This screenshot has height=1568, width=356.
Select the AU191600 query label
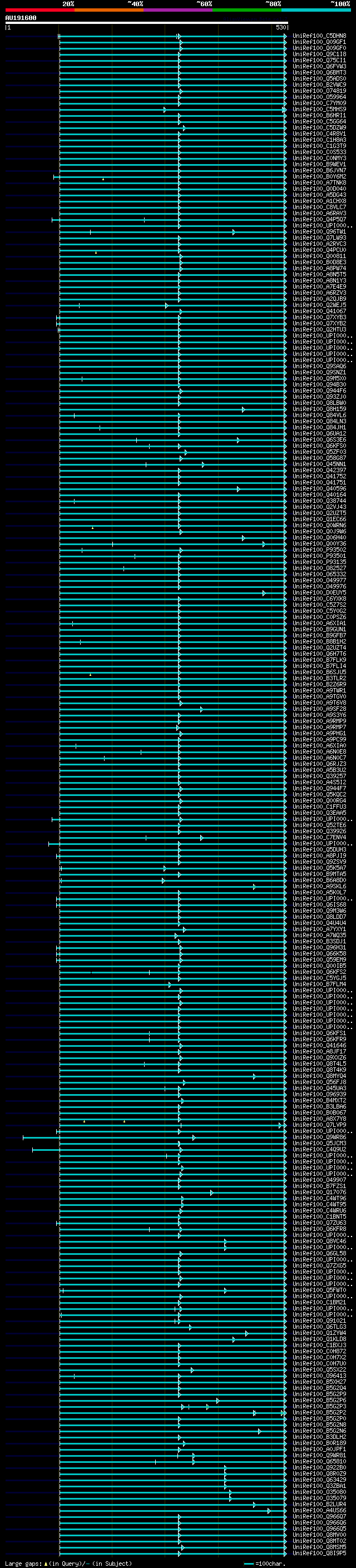pos(21,18)
